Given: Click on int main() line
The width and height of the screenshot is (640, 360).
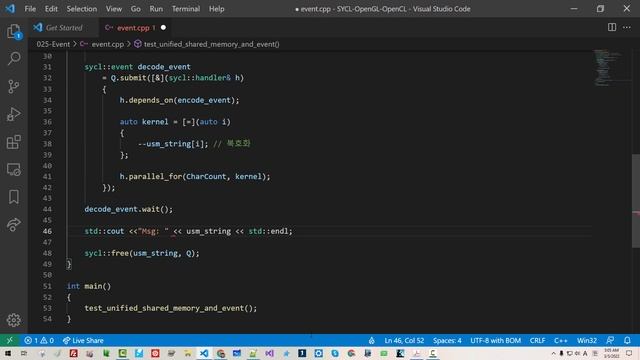Looking at the screenshot, I should (89, 286).
